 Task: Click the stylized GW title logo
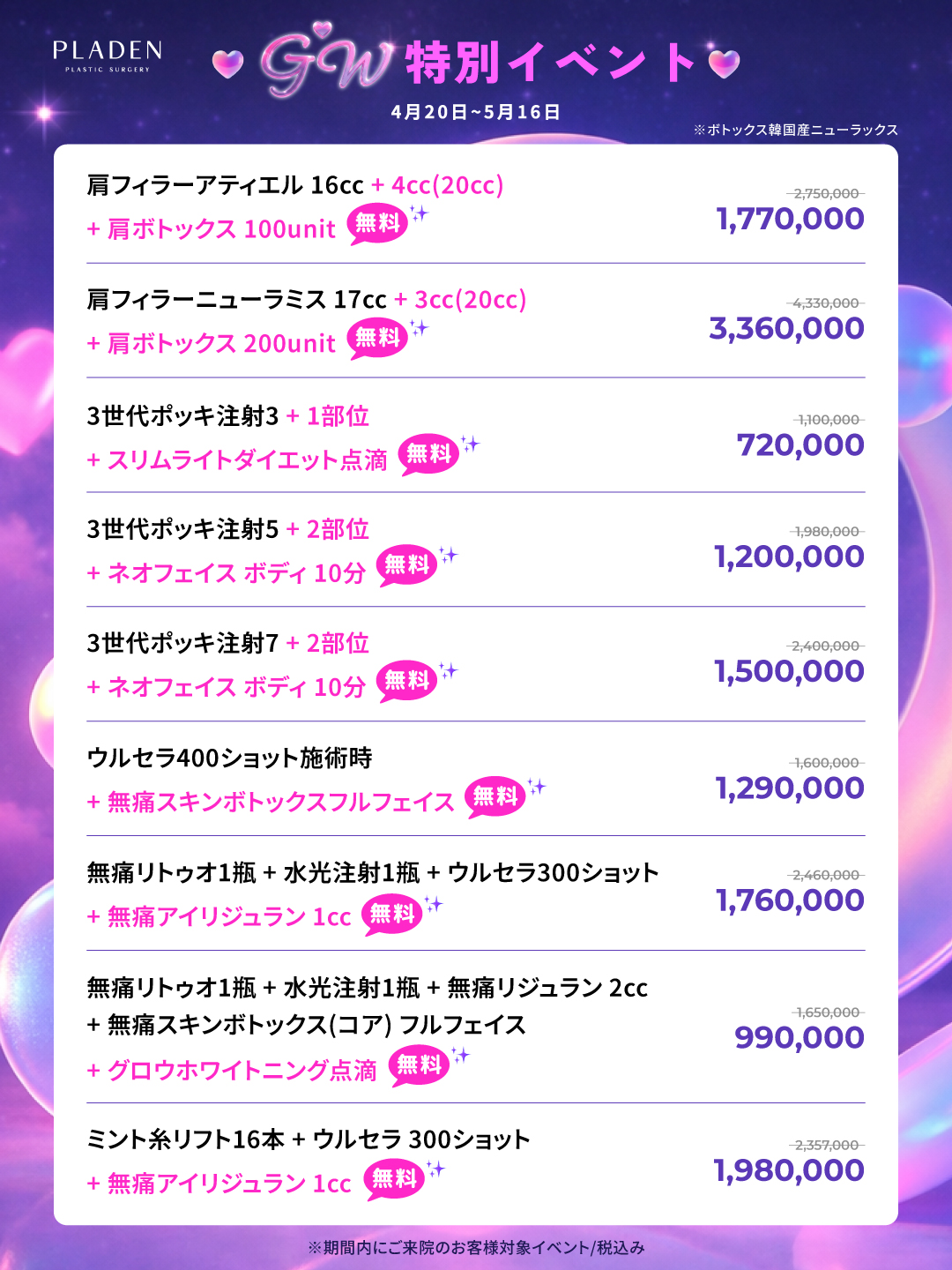[326, 65]
